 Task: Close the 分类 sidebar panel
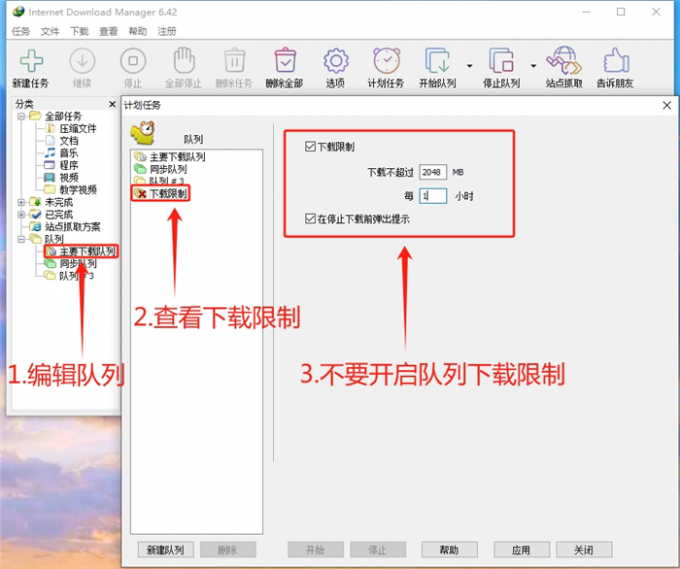112,104
